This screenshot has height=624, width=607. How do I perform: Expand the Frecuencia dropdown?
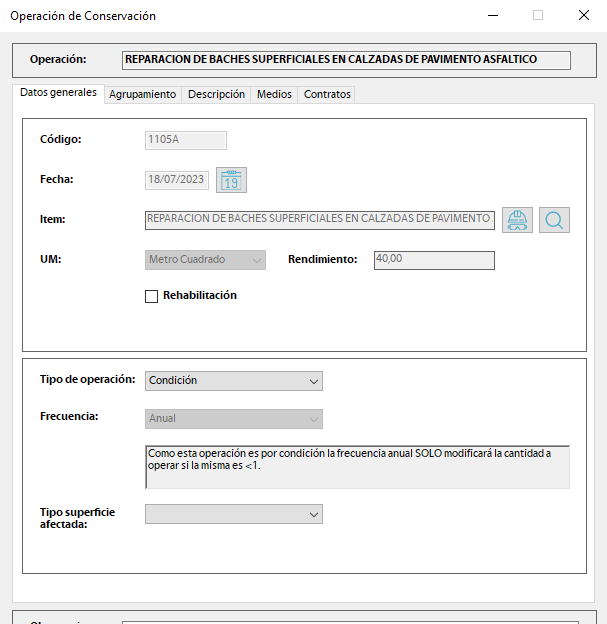(233, 419)
